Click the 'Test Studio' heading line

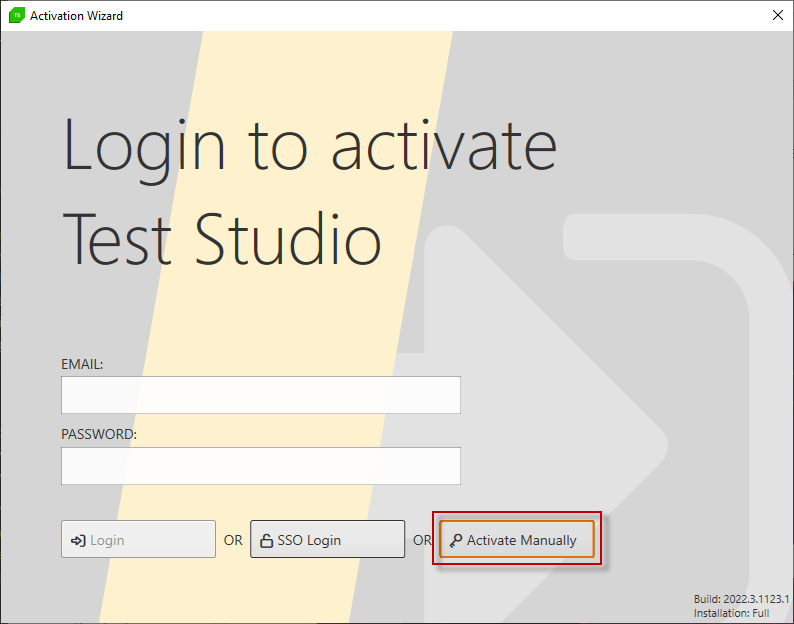click(221, 238)
